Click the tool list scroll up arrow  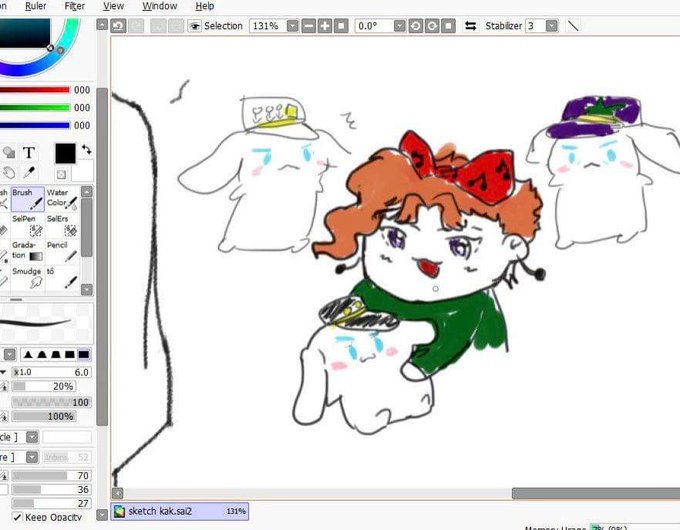click(x=87, y=192)
